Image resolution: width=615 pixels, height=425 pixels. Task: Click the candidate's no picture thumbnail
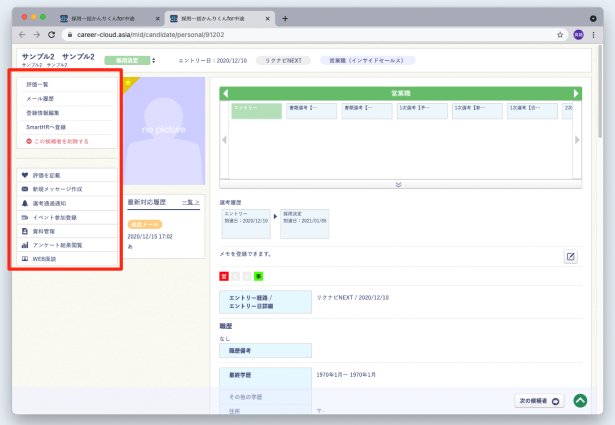pyautogui.click(x=164, y=131)
